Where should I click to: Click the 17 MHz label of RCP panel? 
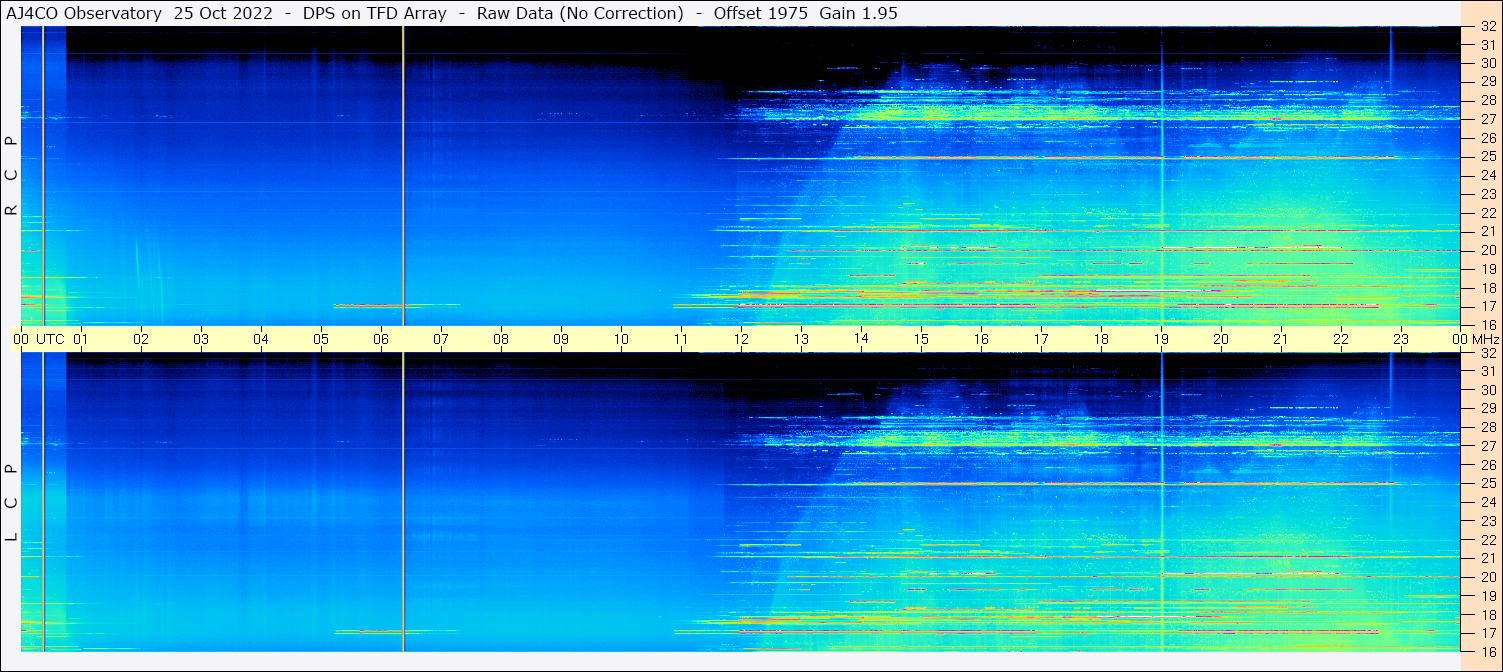[1488, 306]
